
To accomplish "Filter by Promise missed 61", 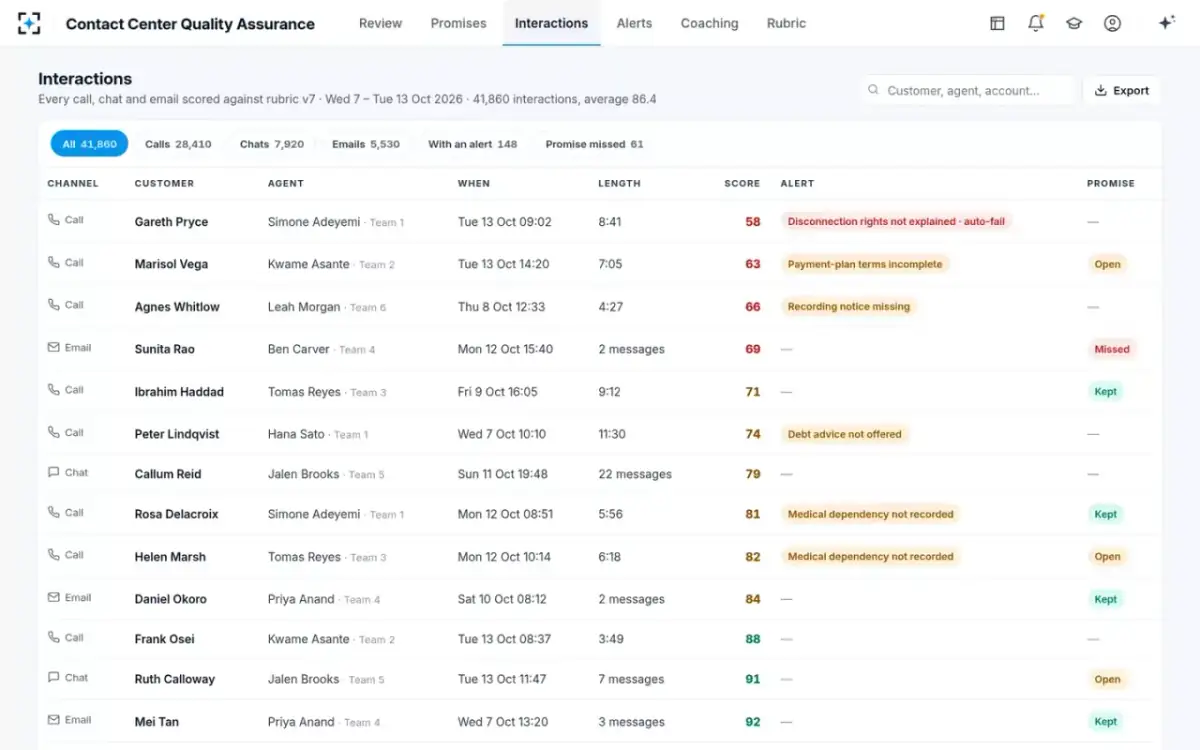I will click(594, 144).
